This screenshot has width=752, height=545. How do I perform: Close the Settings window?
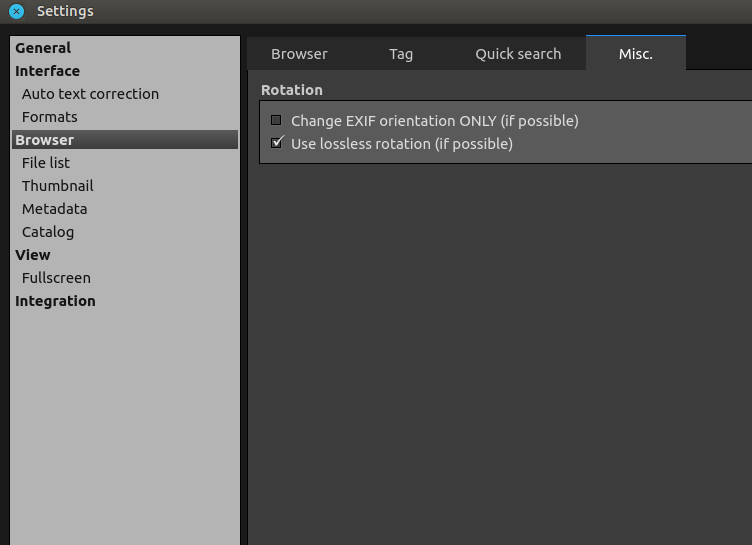pyautogui.click(x=16, y=12)
